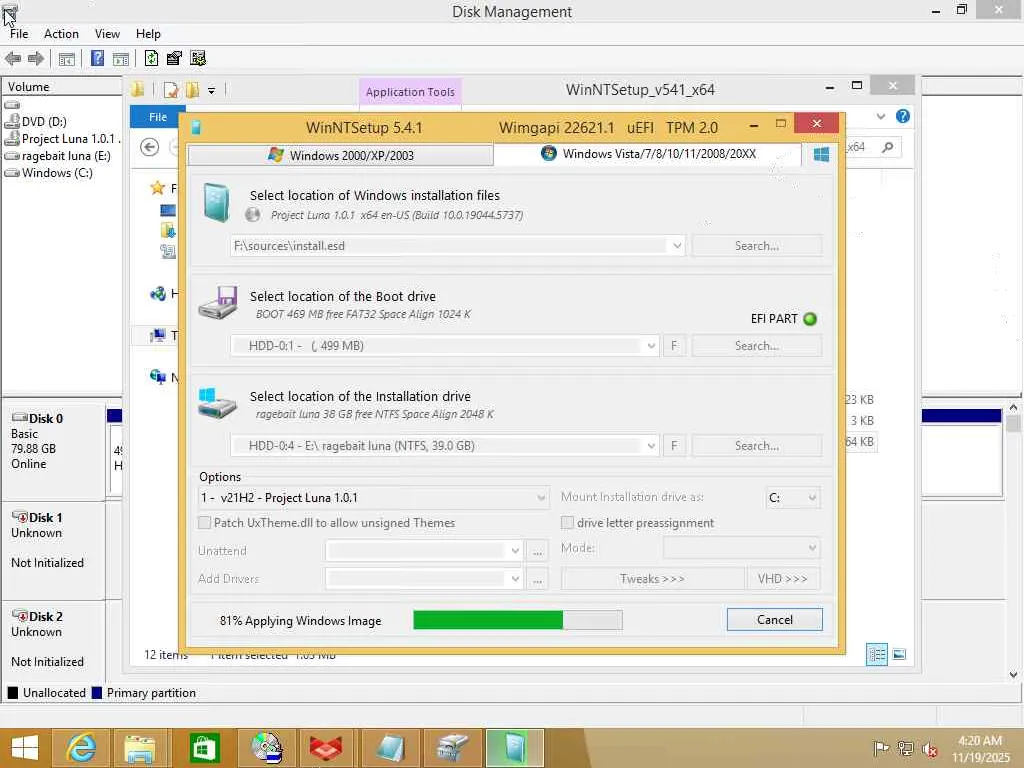Open the Add Drivers dropdown
This screenshot has height=768, width=1024.
(515, 579)
